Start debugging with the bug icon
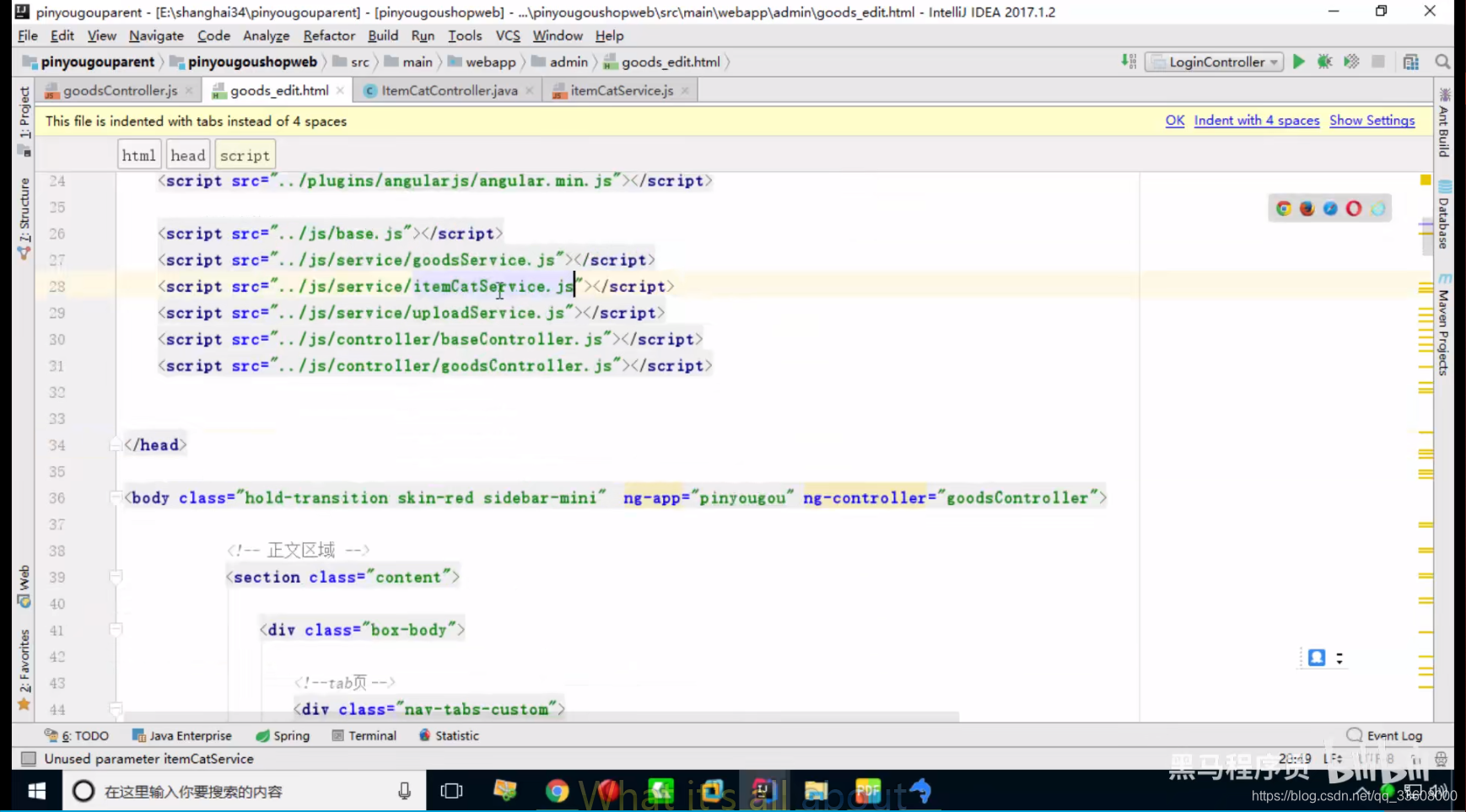Screen dimensions: 1466x812 coord(1324,62)
